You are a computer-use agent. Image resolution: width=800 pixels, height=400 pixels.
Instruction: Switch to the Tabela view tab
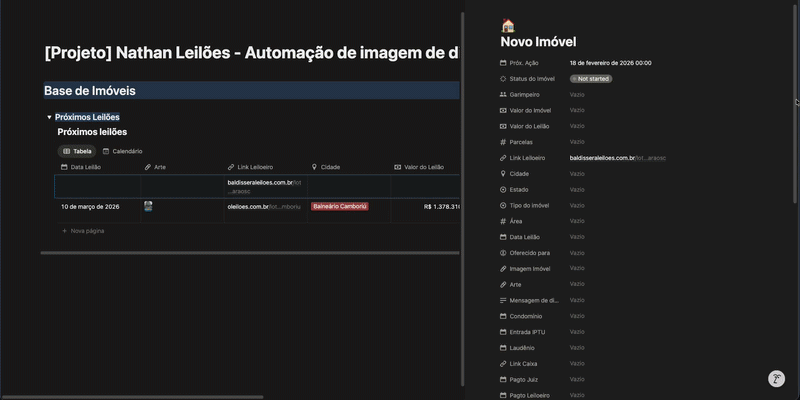[x=76, y=151]
